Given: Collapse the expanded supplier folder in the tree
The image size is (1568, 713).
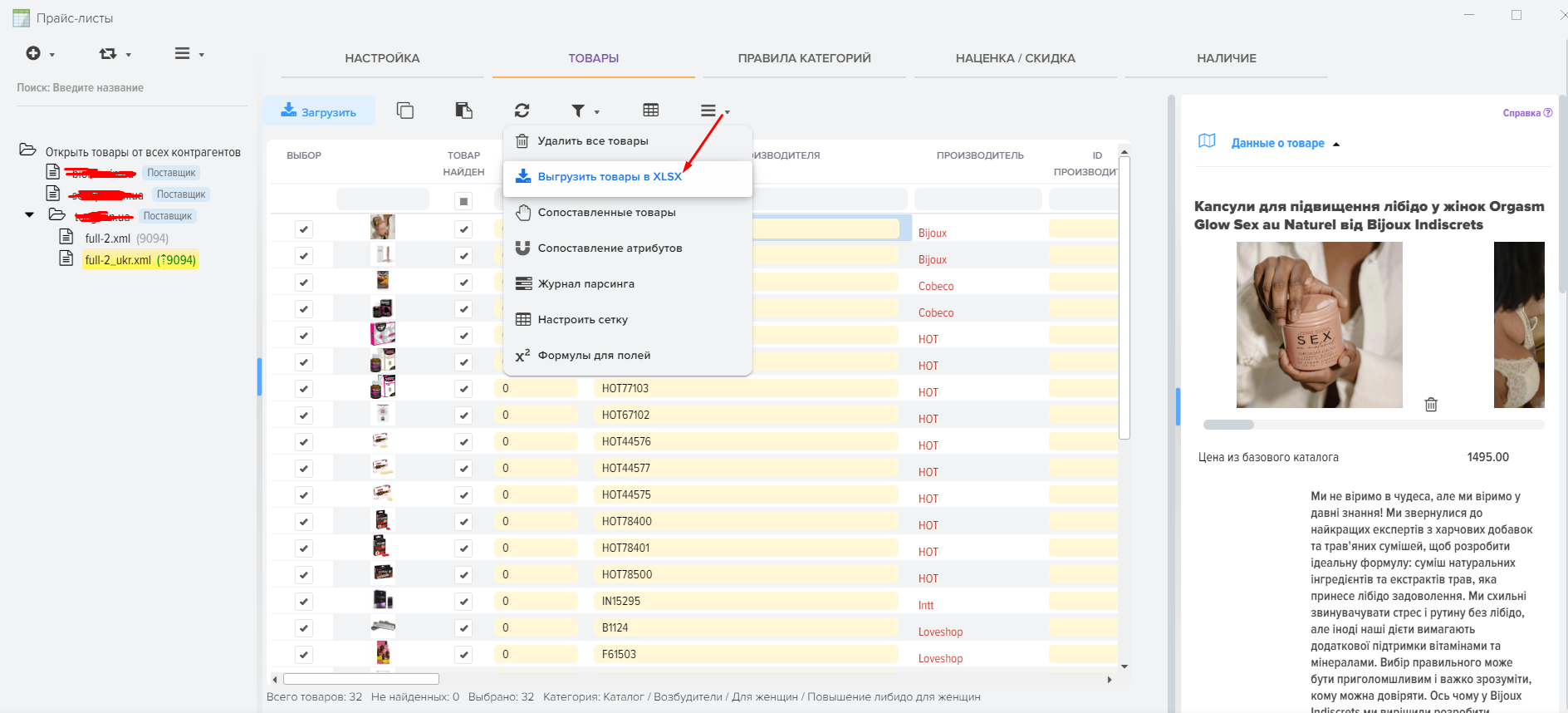Looking at the screenshot, I should click(30, 215).
